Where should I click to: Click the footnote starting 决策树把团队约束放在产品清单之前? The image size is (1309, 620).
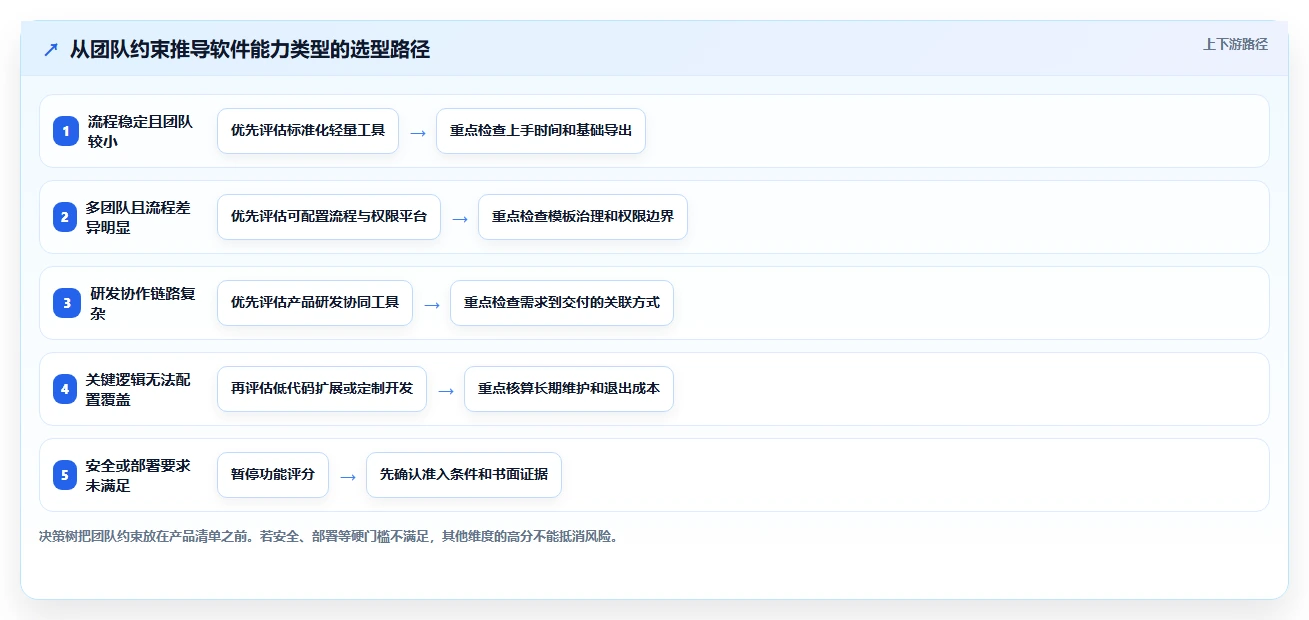tap(328, 536)
